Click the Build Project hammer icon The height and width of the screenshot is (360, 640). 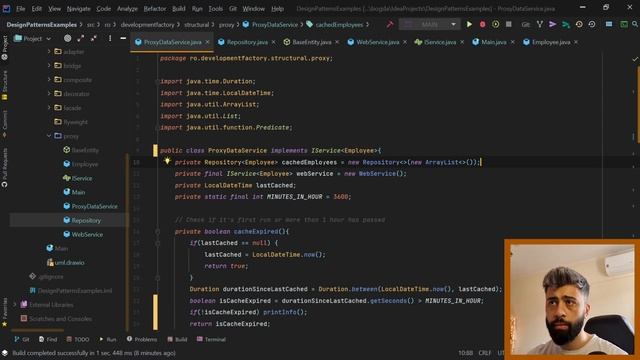point(390,24)
